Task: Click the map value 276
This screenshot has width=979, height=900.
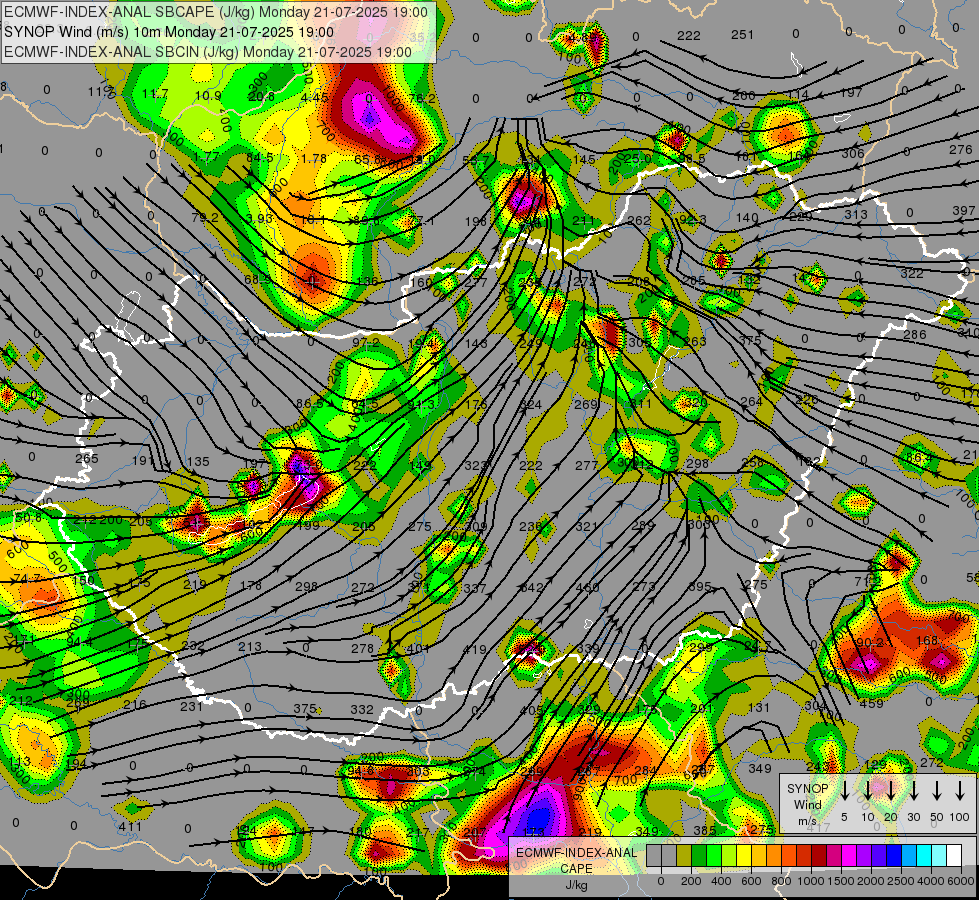Action: click(961, 149)
